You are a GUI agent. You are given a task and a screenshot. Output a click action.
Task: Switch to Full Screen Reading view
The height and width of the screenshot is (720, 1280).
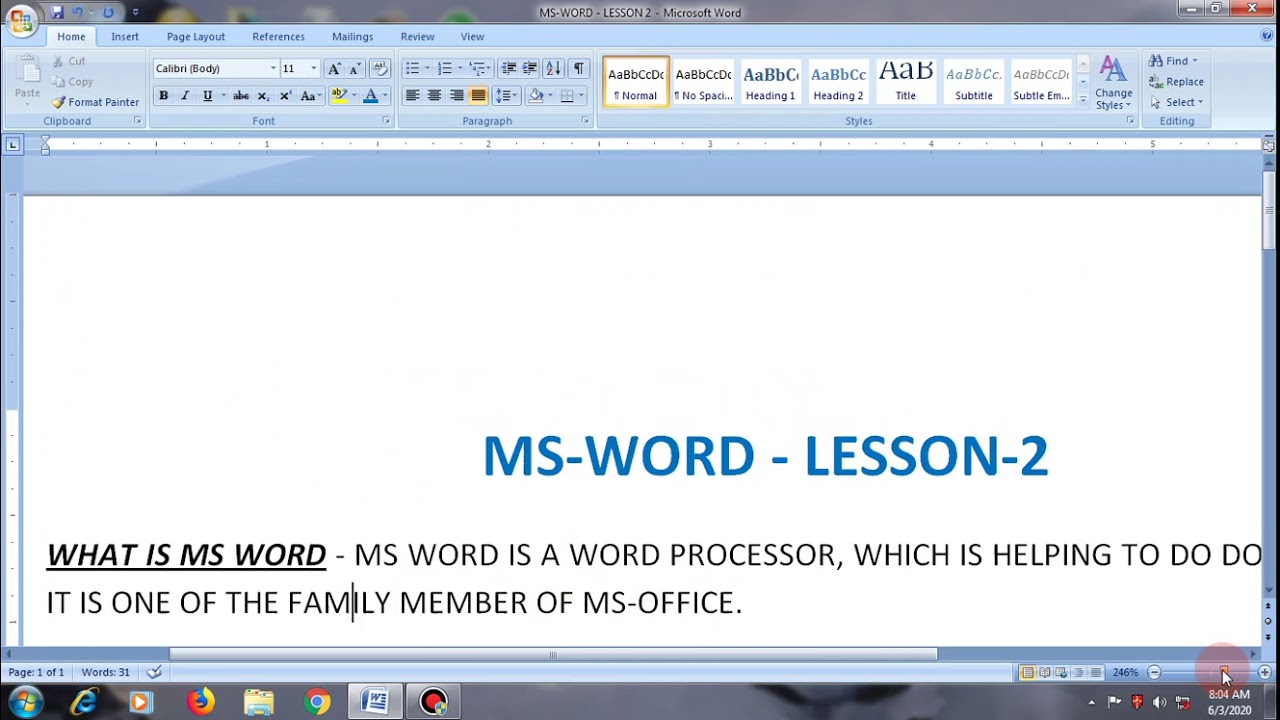(1044, 672)
